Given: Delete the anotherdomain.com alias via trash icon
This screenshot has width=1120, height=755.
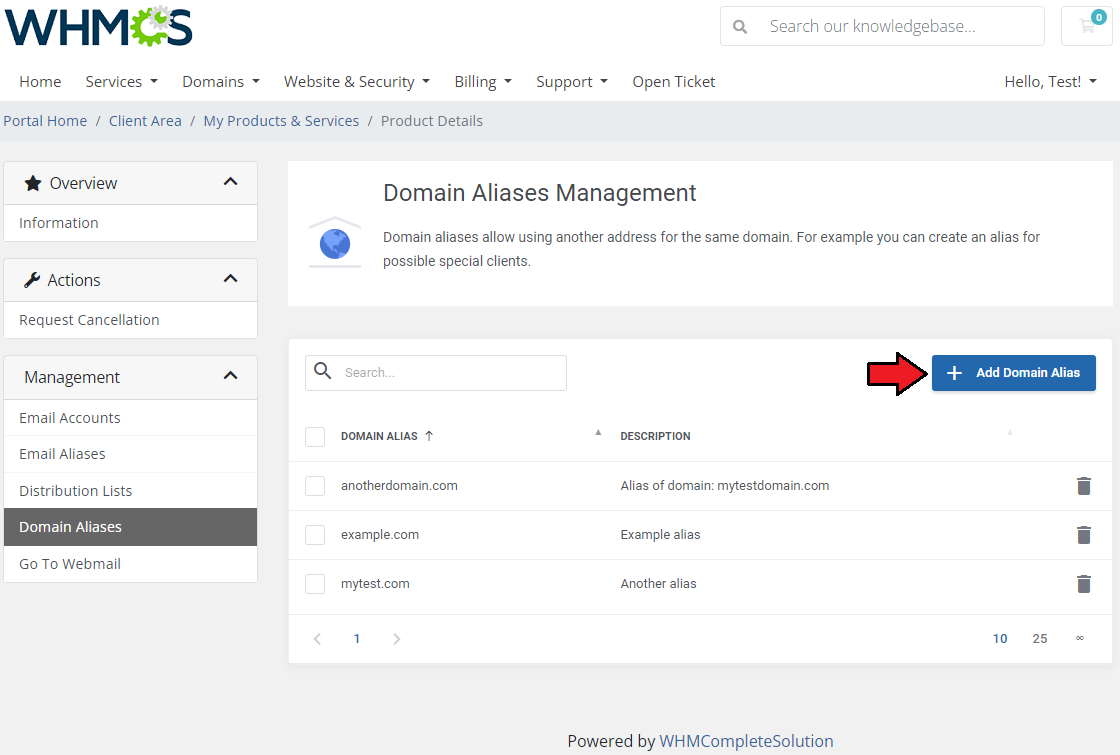Looking at the screenshot, I should click(1084, 486).
